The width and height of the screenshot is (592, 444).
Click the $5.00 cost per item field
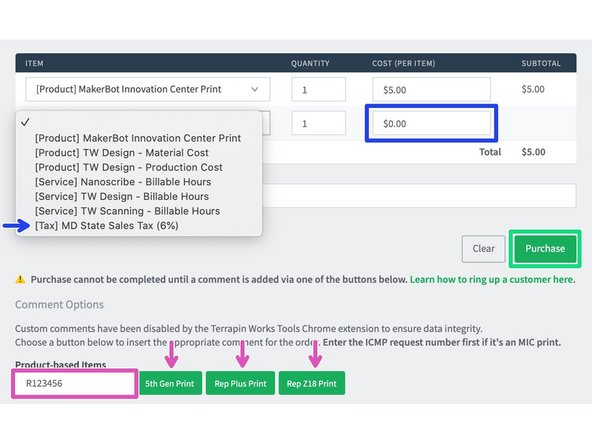point(432,89)
